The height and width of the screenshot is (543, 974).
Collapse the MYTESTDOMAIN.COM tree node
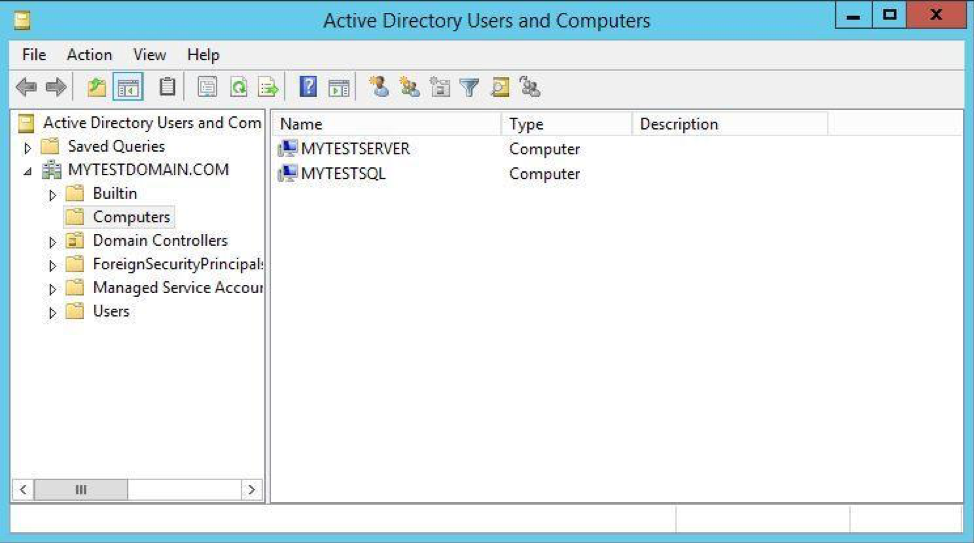28,171
